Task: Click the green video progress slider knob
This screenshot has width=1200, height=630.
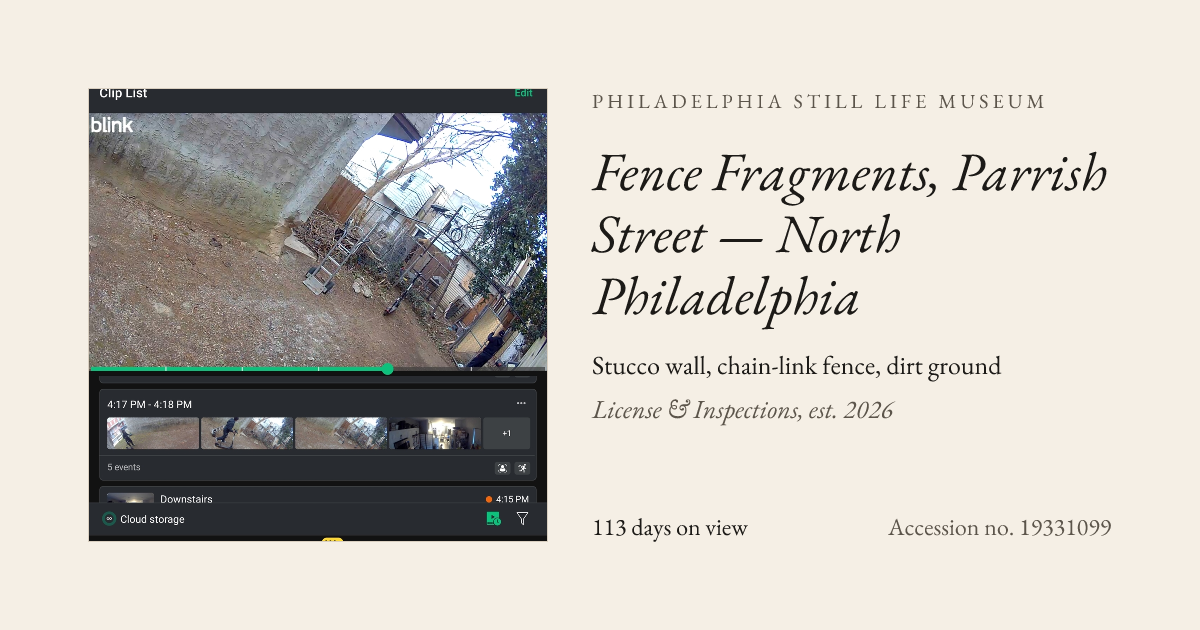Action: point(388,369)
